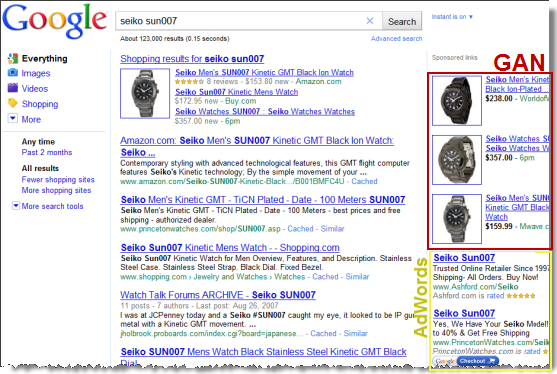Image resolution: width=557 pixels, height=374 pixels.
Task: Click the Any time filter label
Action: (38, 142)
